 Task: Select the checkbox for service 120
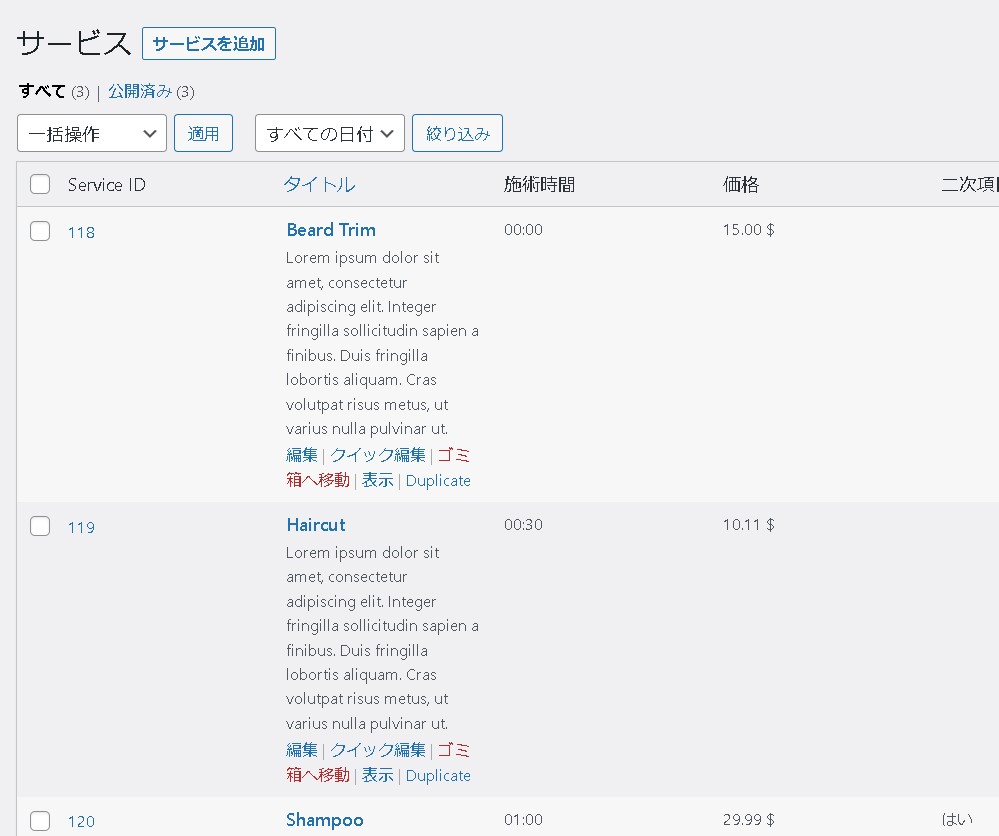(x=40, y=821)
